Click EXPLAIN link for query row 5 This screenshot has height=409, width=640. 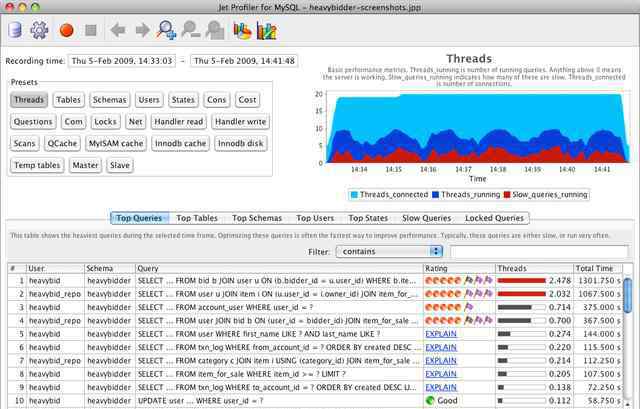pyautogui.click(x=441, y=334)
